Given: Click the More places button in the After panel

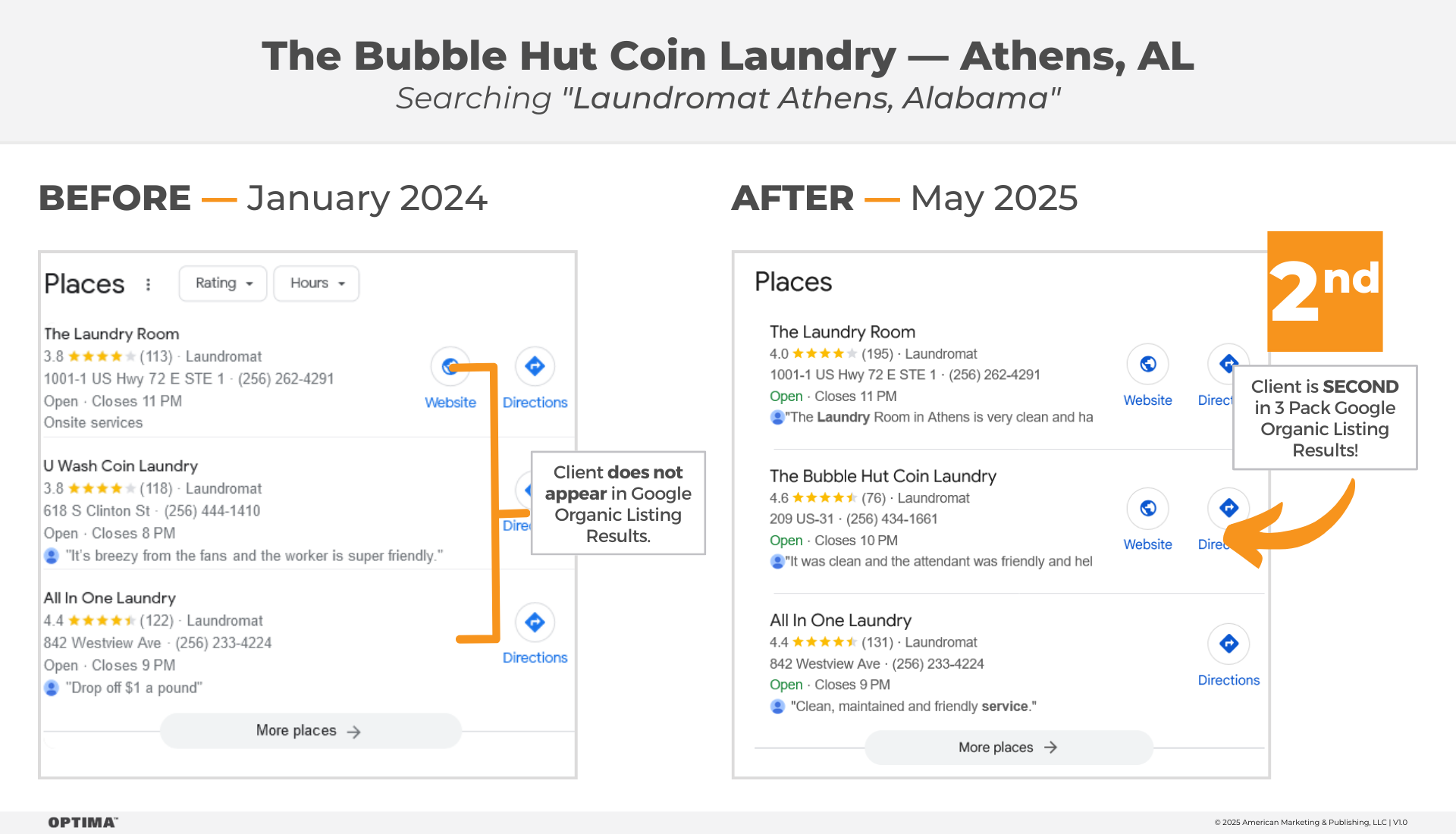Looking at the screenshot, I should (x=1009, y=748).
